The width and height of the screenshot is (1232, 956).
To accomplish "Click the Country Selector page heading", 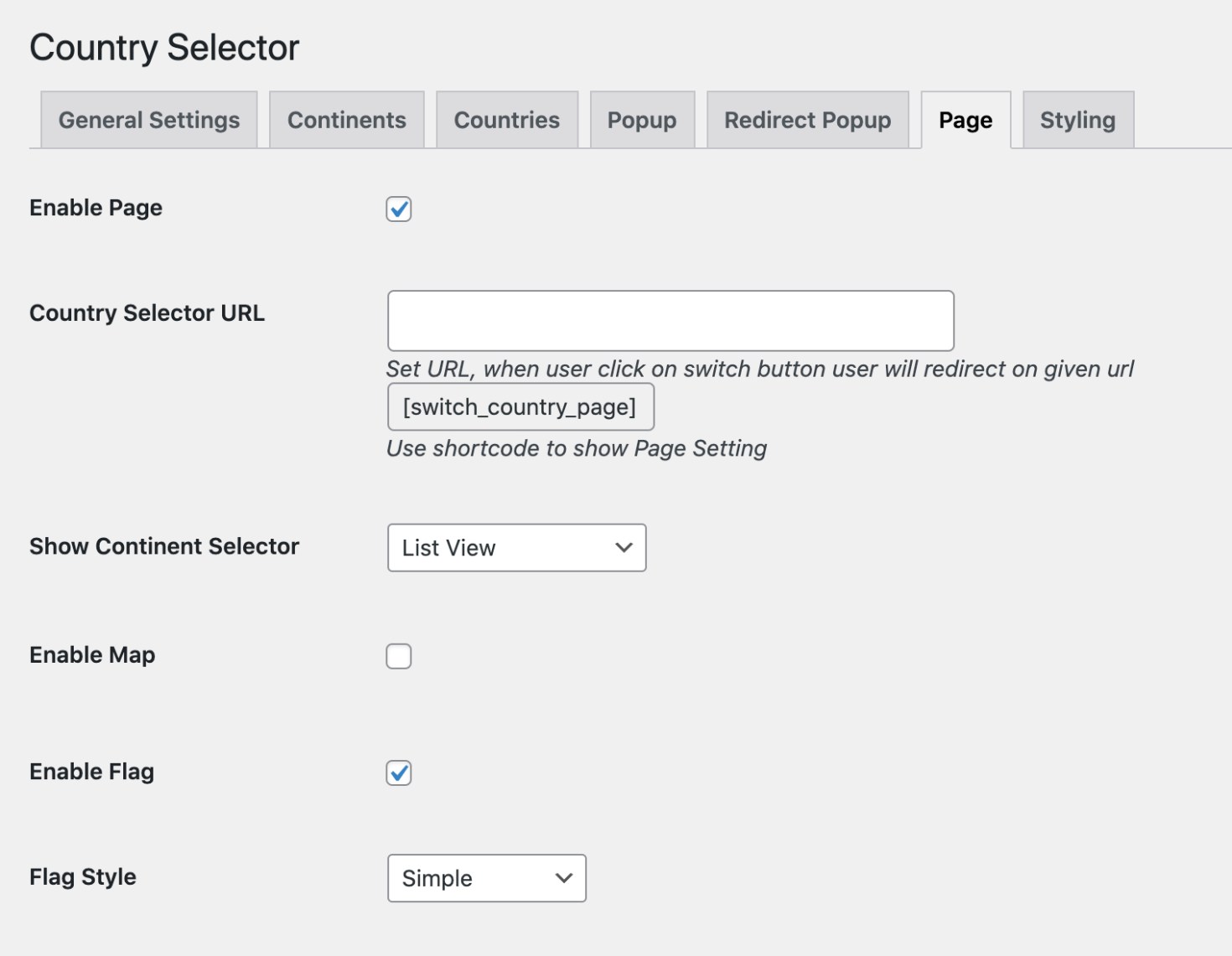I will tap(163, 48).
